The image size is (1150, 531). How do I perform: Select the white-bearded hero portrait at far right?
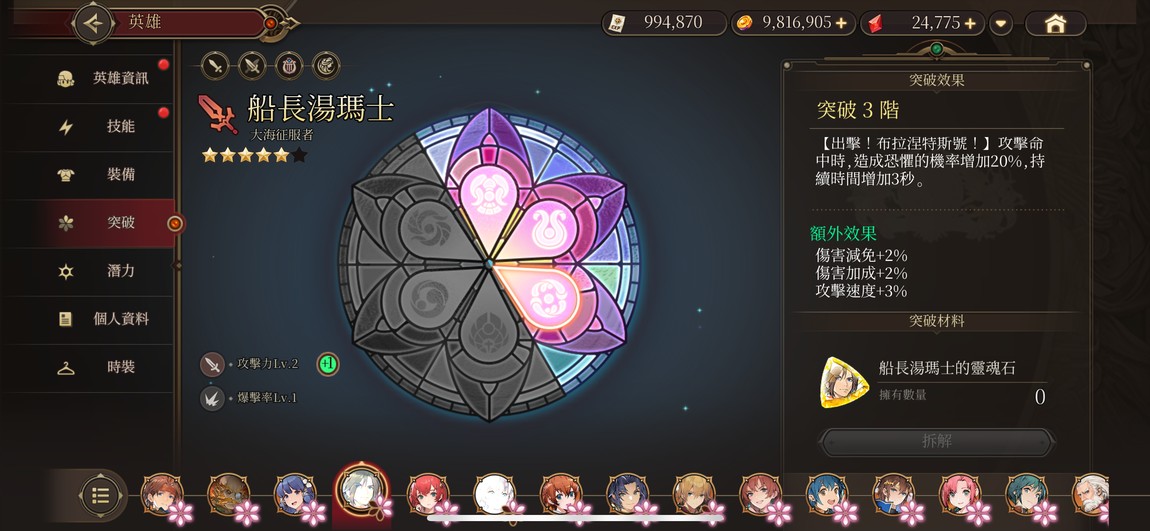click(1090, 494)
